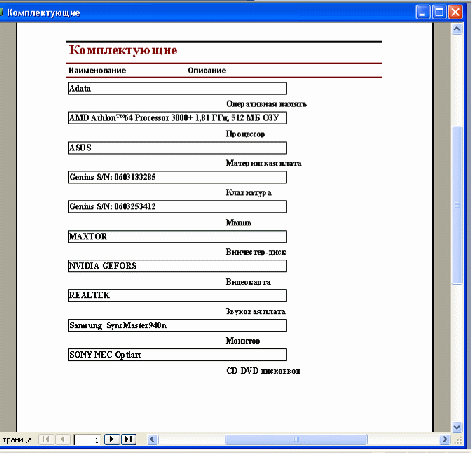Click the vertical scrollbar thumb
Image resolution: width=472 pixels, height=454 pixels.
[457, 205]
